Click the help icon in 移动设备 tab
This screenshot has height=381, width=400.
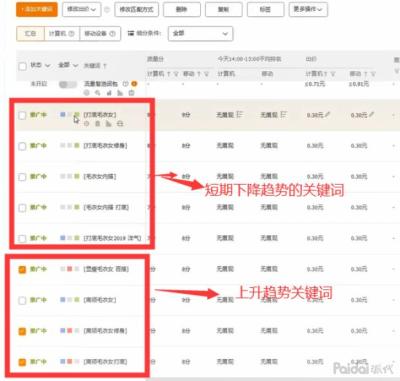pos(112,34)
